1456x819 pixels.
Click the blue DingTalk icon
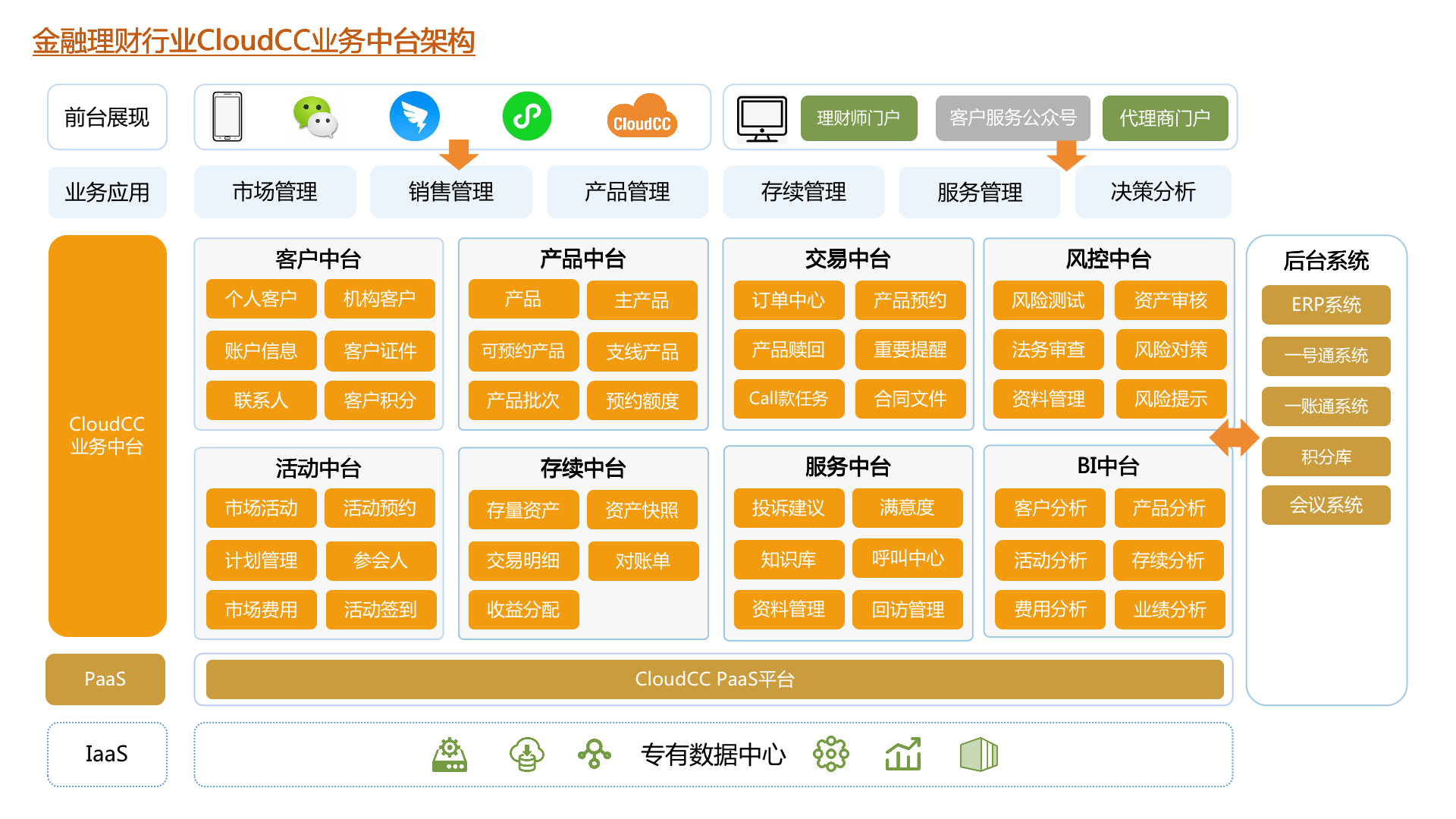pyautogui.click(x=414, y=117)
